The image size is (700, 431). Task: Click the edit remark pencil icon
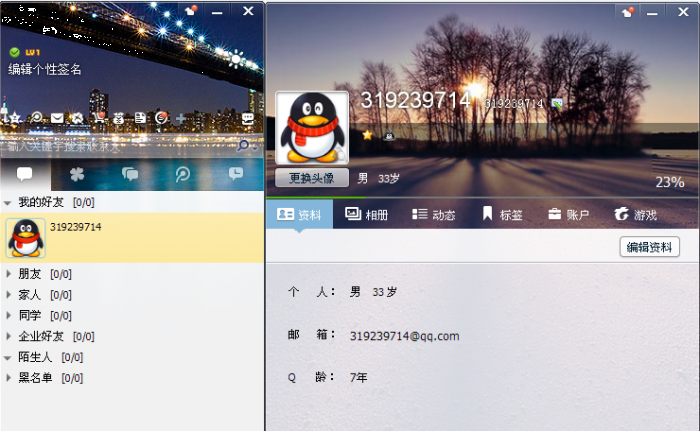(557, 104)
